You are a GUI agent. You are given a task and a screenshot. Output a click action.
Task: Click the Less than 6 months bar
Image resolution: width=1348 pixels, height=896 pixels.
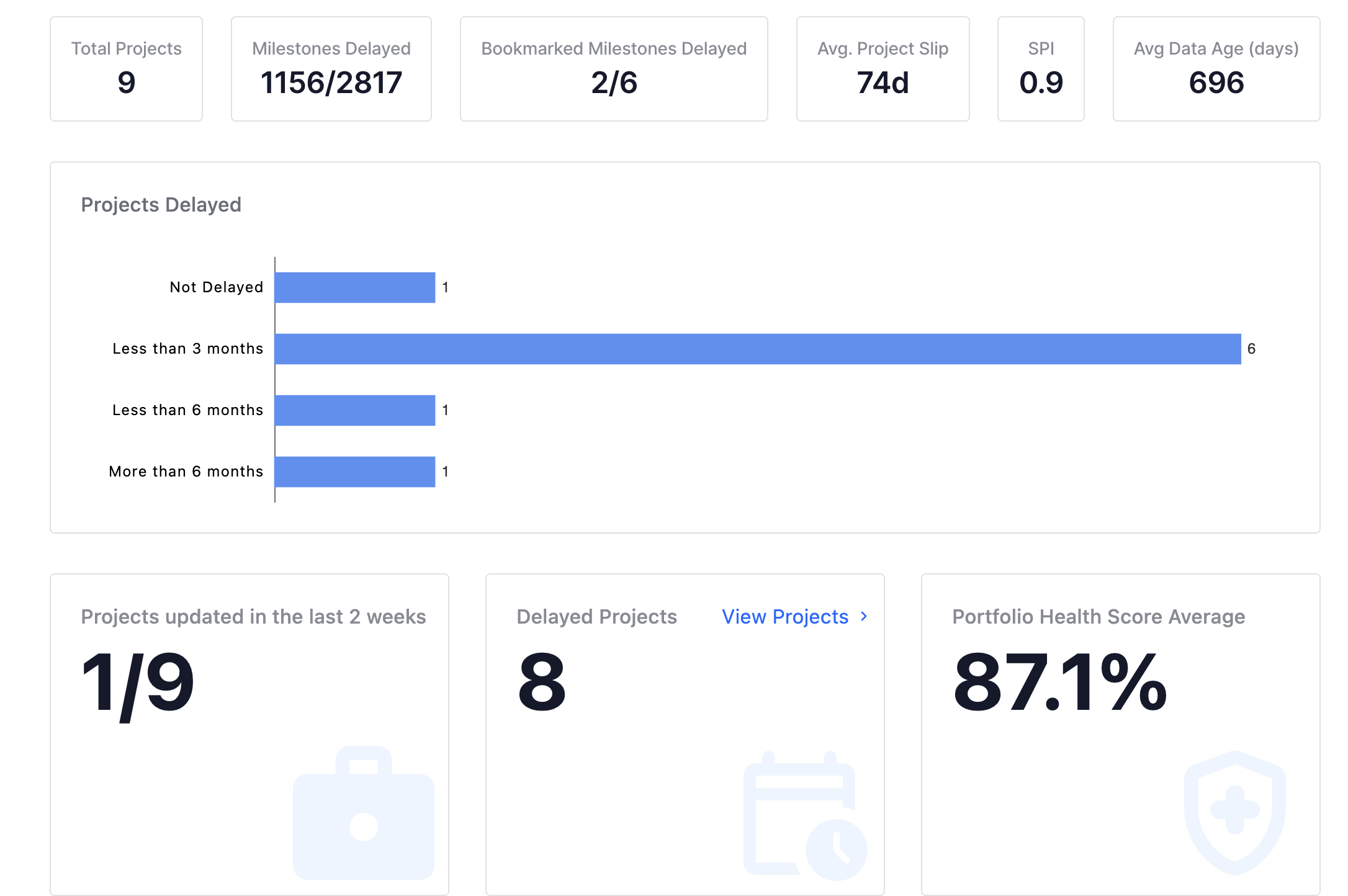click(x=354, y=410)
